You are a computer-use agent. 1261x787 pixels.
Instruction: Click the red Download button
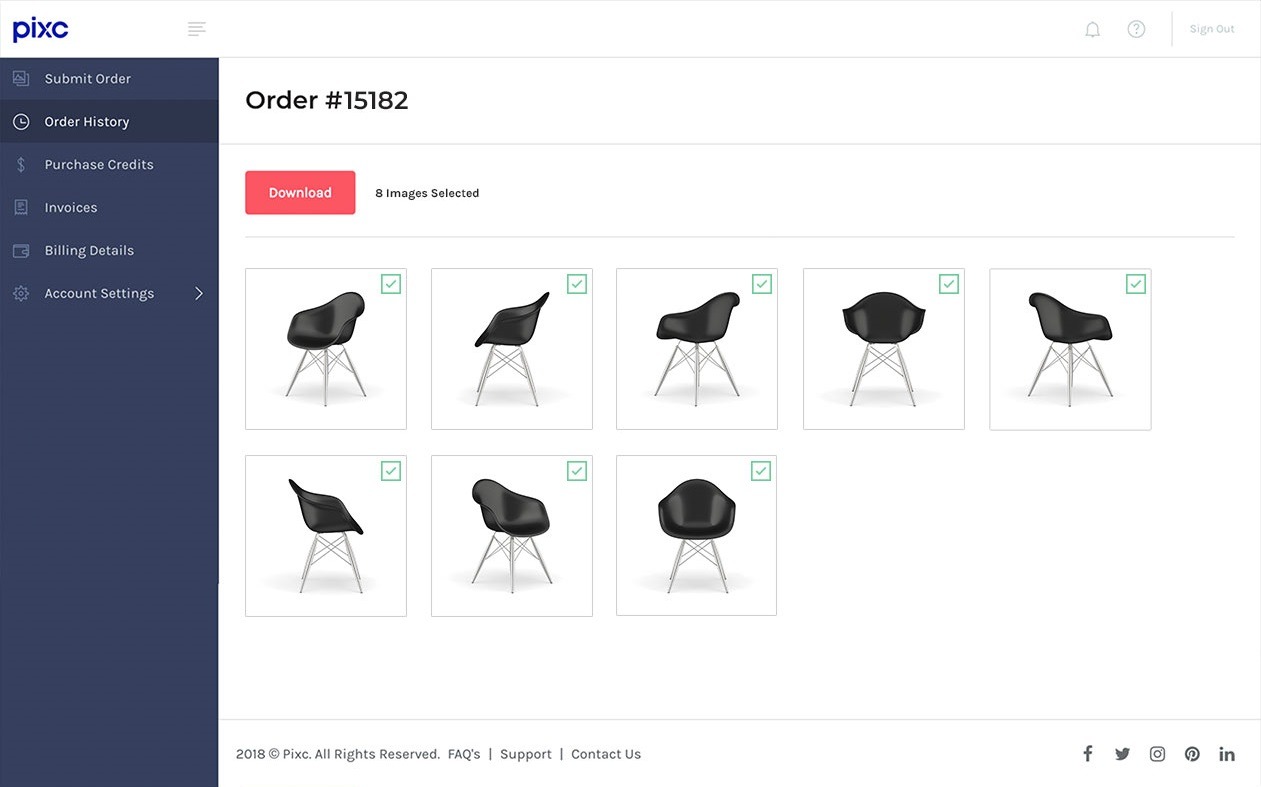point(300,192)
